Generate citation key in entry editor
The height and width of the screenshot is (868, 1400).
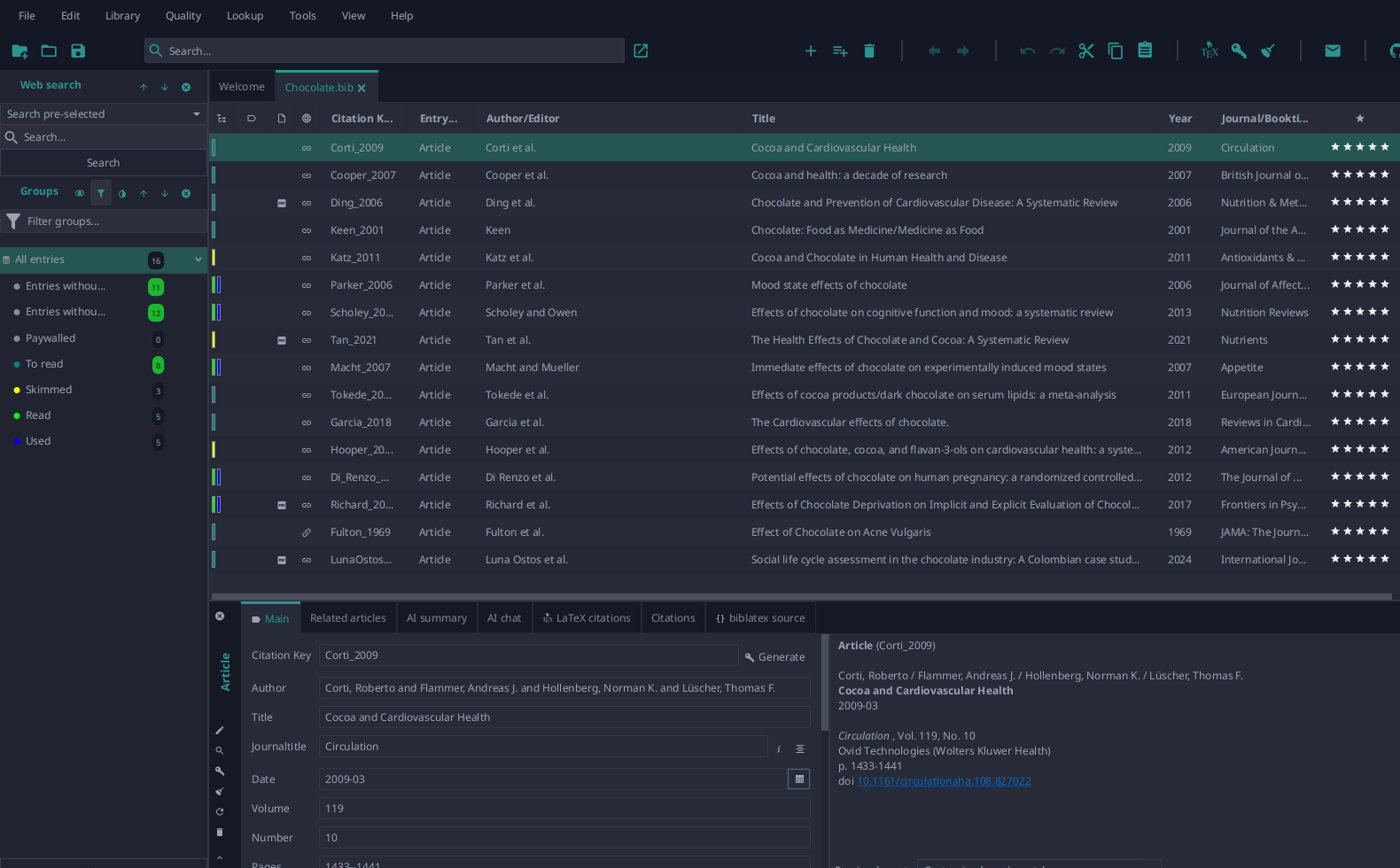coord(774,657)
